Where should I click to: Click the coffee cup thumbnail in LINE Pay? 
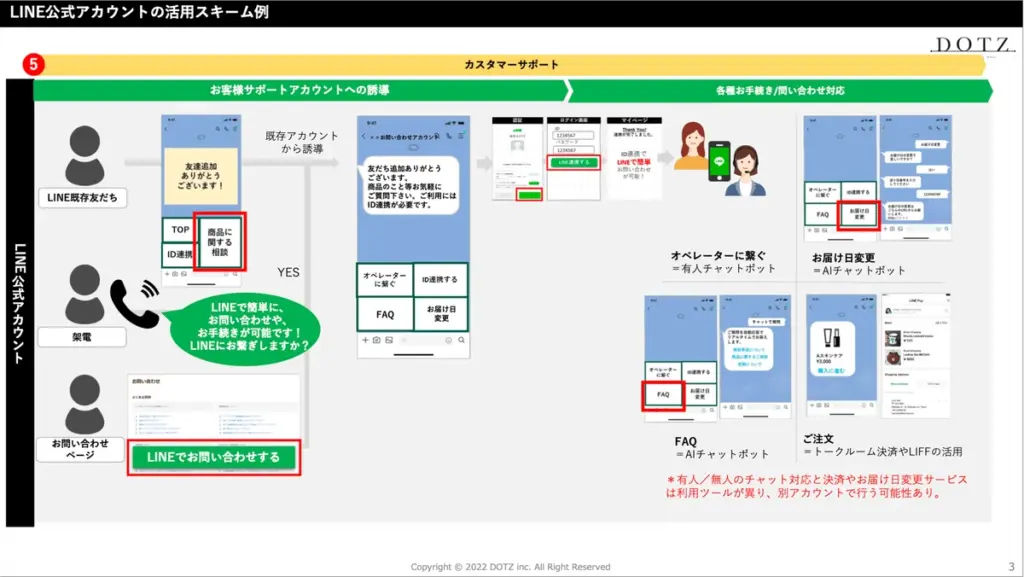click(892, 337)
